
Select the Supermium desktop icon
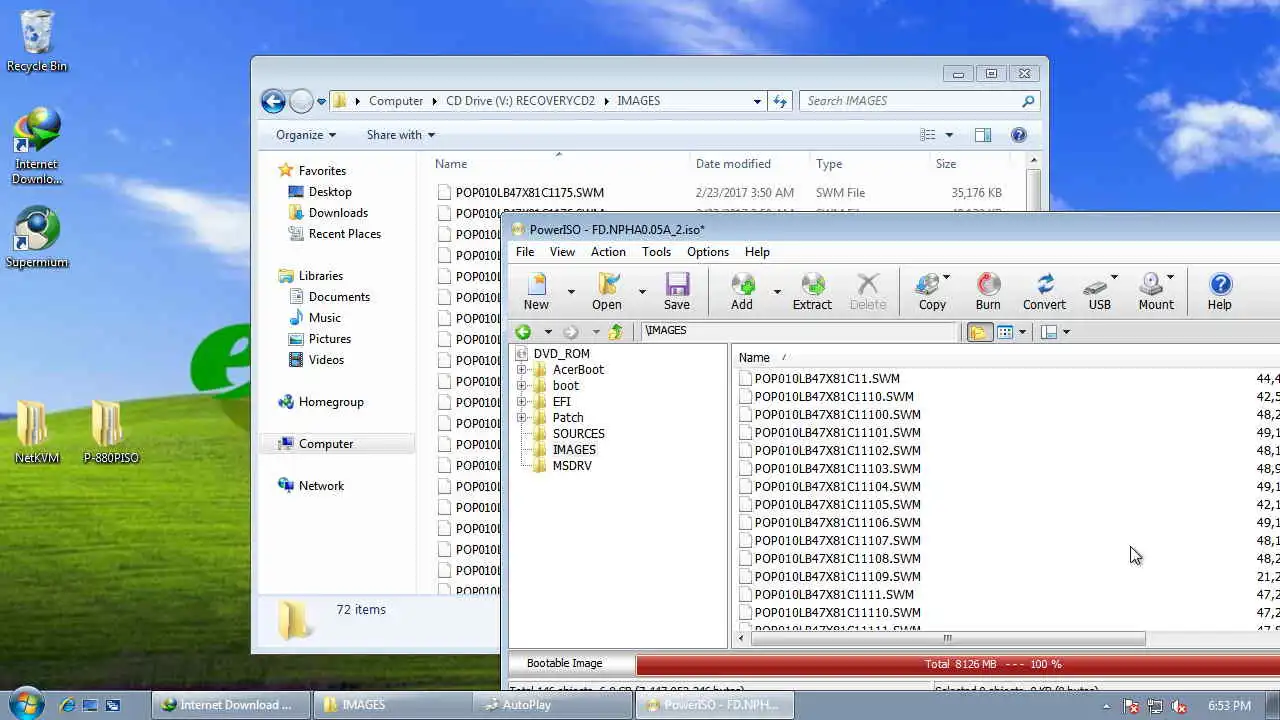[37, 237]
